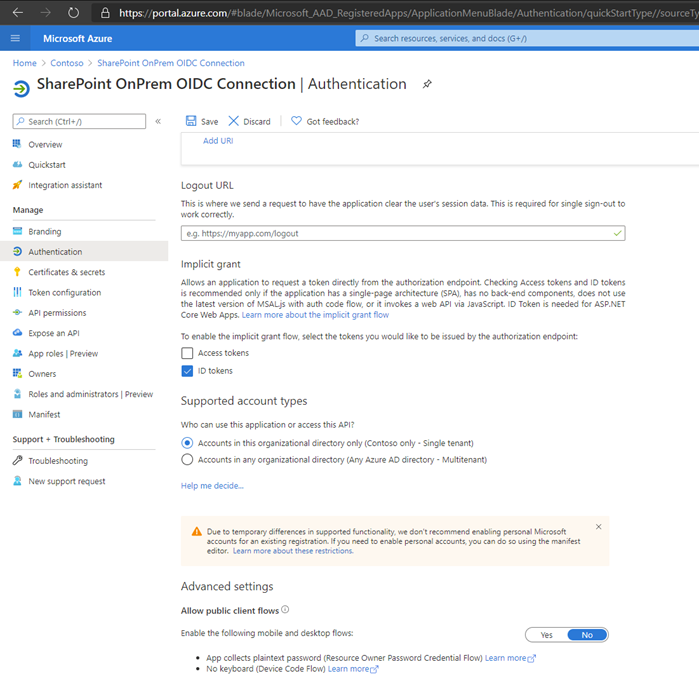Click the Certificates & secrets key icon
The width and height of the screenshot is (699, 676).
click(17, 272)
